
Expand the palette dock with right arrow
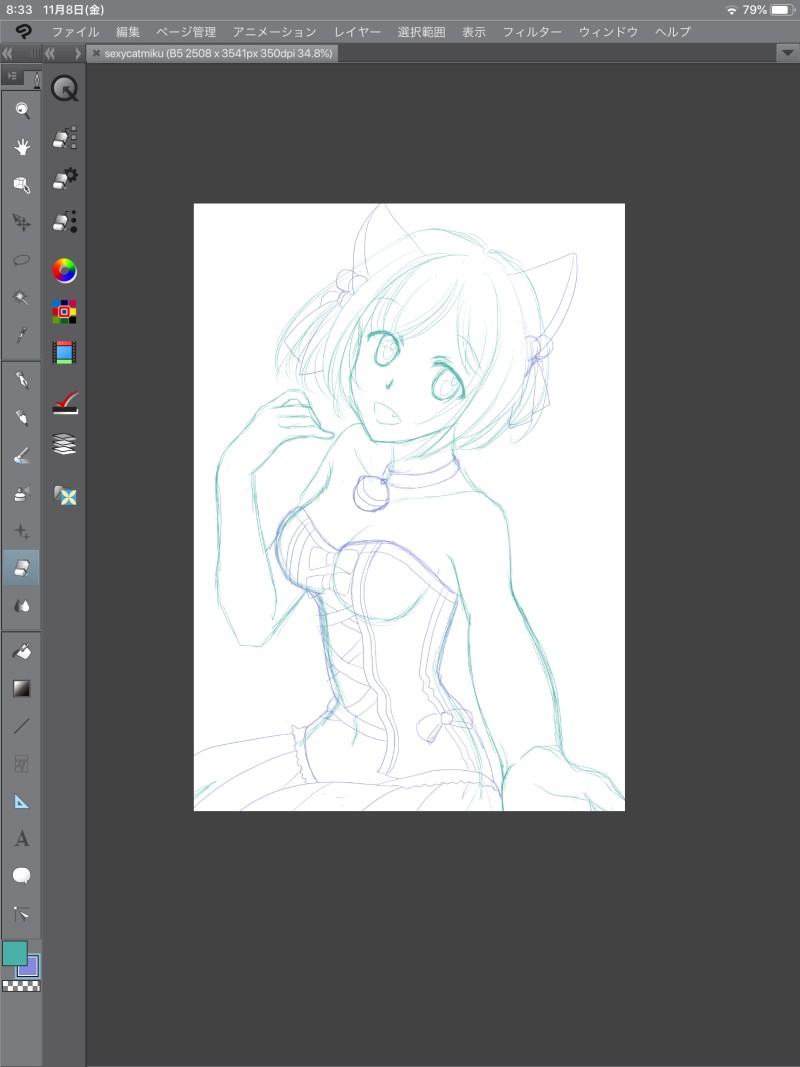78,53
